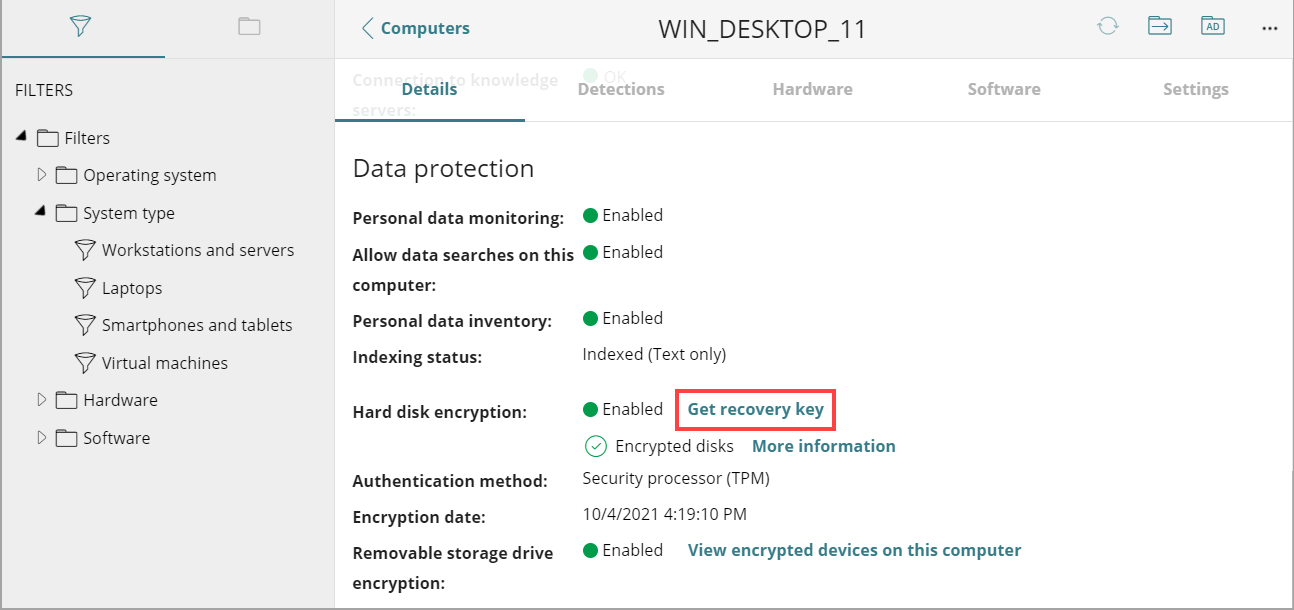View encrypted devices on this computer
Viewport: 1294px width, 610px height.
point(854,549)
